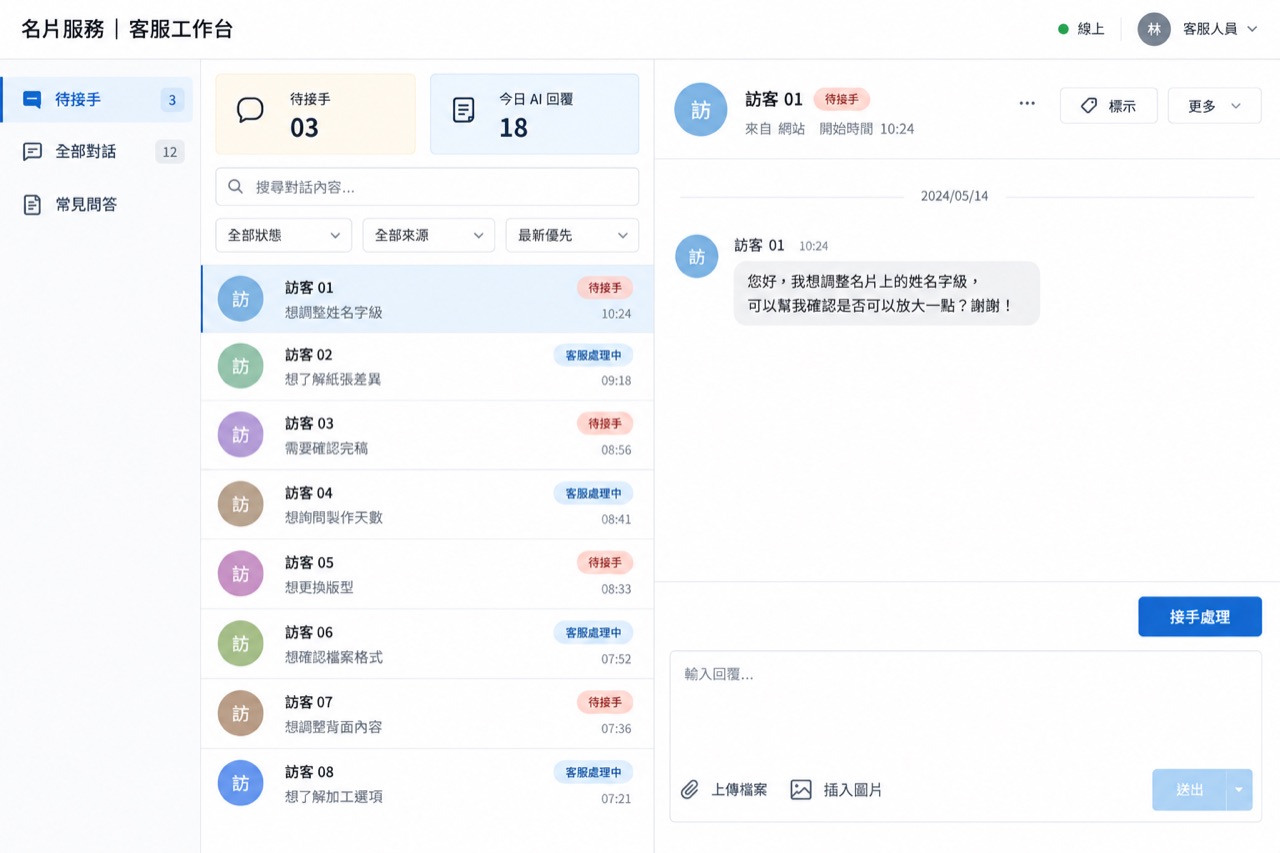Click the 林 user avatar

(1154, 29)
